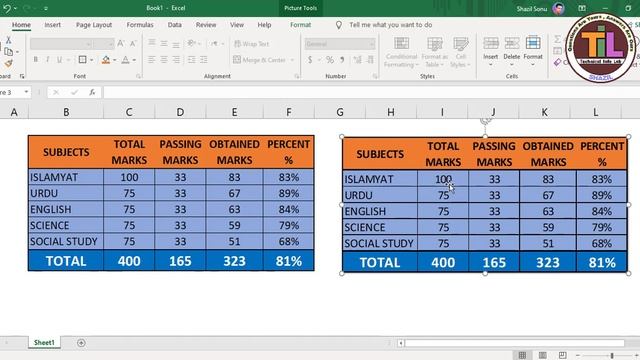Click the Orientation text angle icon

[x=191, y=43]
